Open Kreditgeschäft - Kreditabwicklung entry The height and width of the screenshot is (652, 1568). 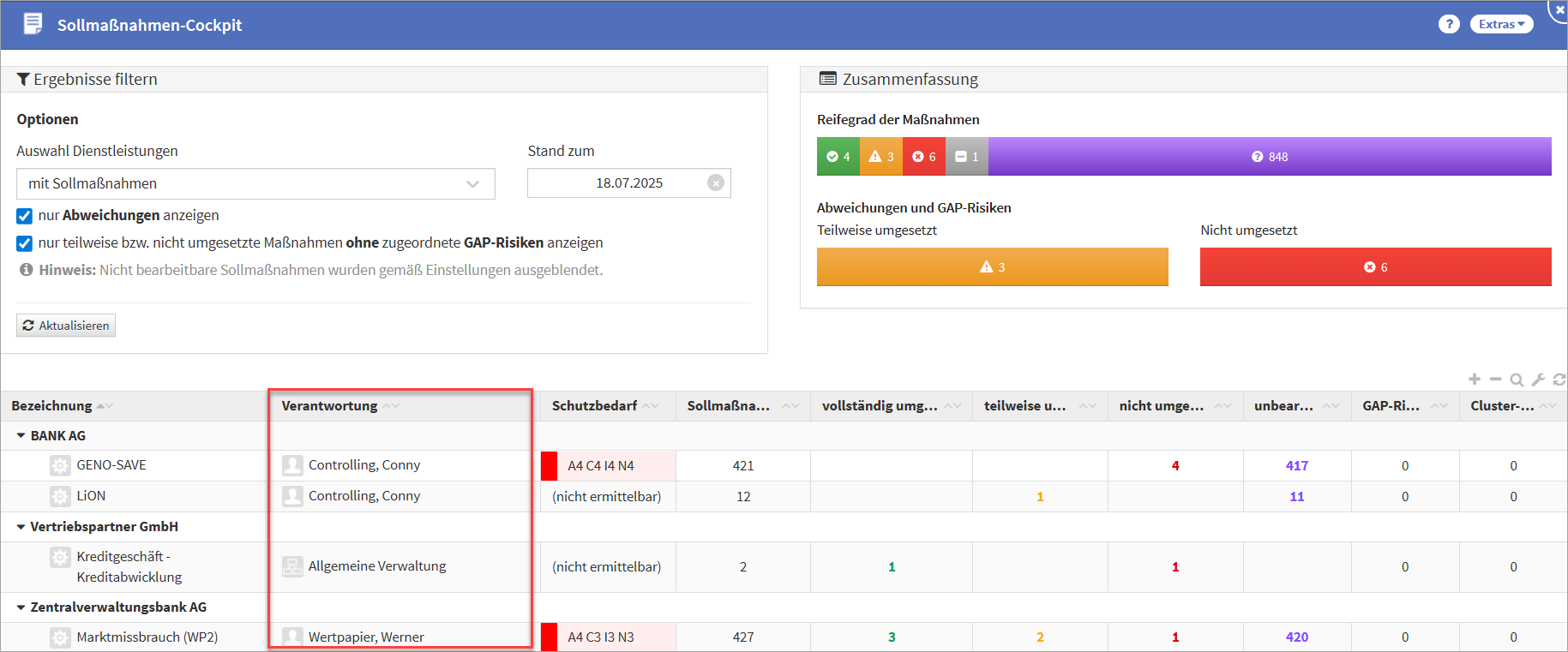129,567
